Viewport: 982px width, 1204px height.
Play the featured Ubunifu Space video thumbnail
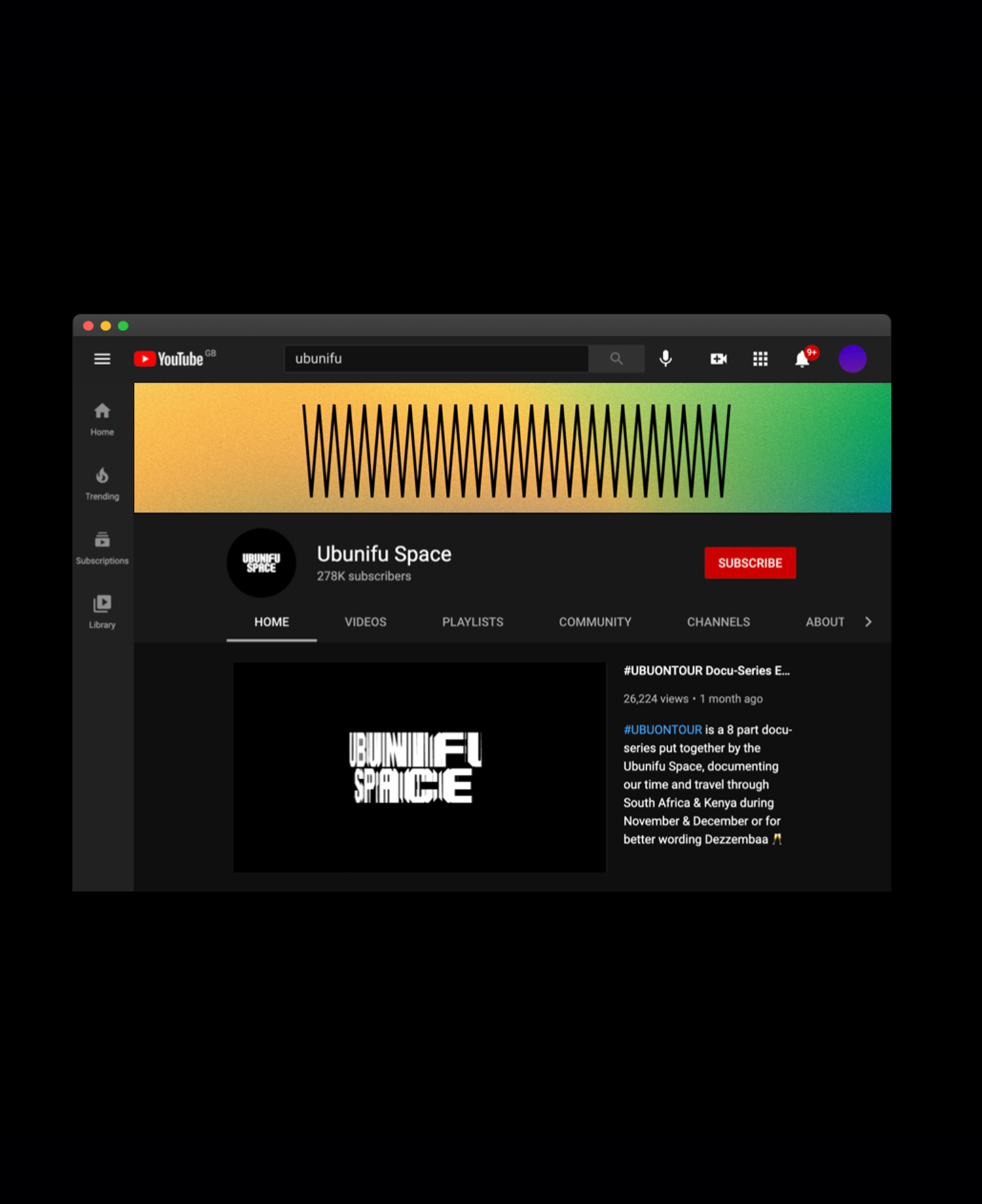420,767
